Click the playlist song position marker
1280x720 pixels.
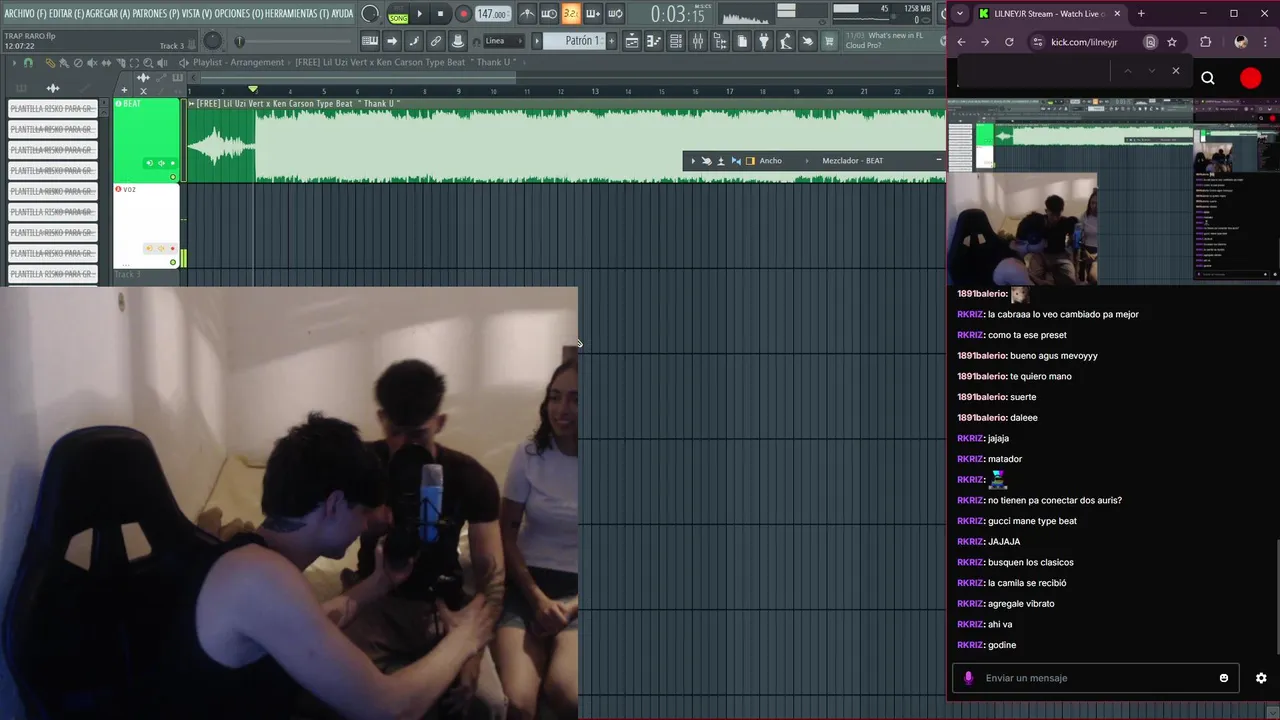pyautogui.click(x=253, y=91)
